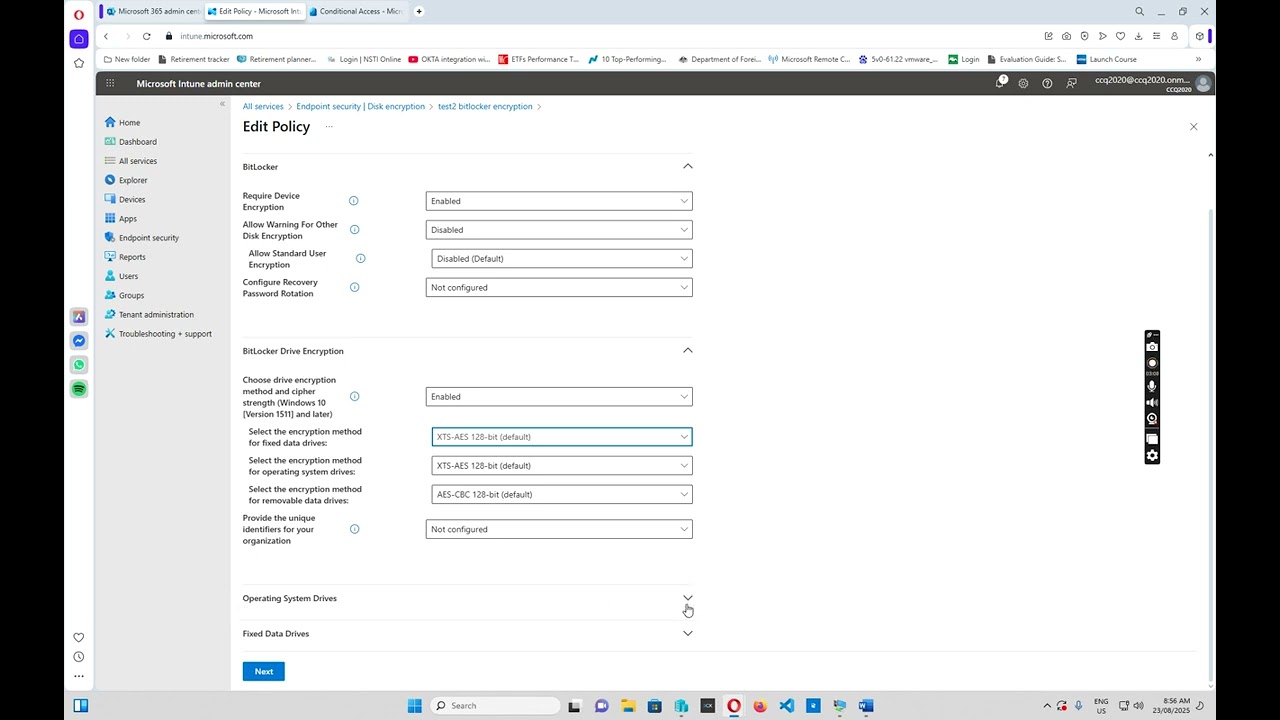Viewport: 1280px width, 720px height.
Task: Open Intune settings gear icon
Action: (x=1023, y=83)
